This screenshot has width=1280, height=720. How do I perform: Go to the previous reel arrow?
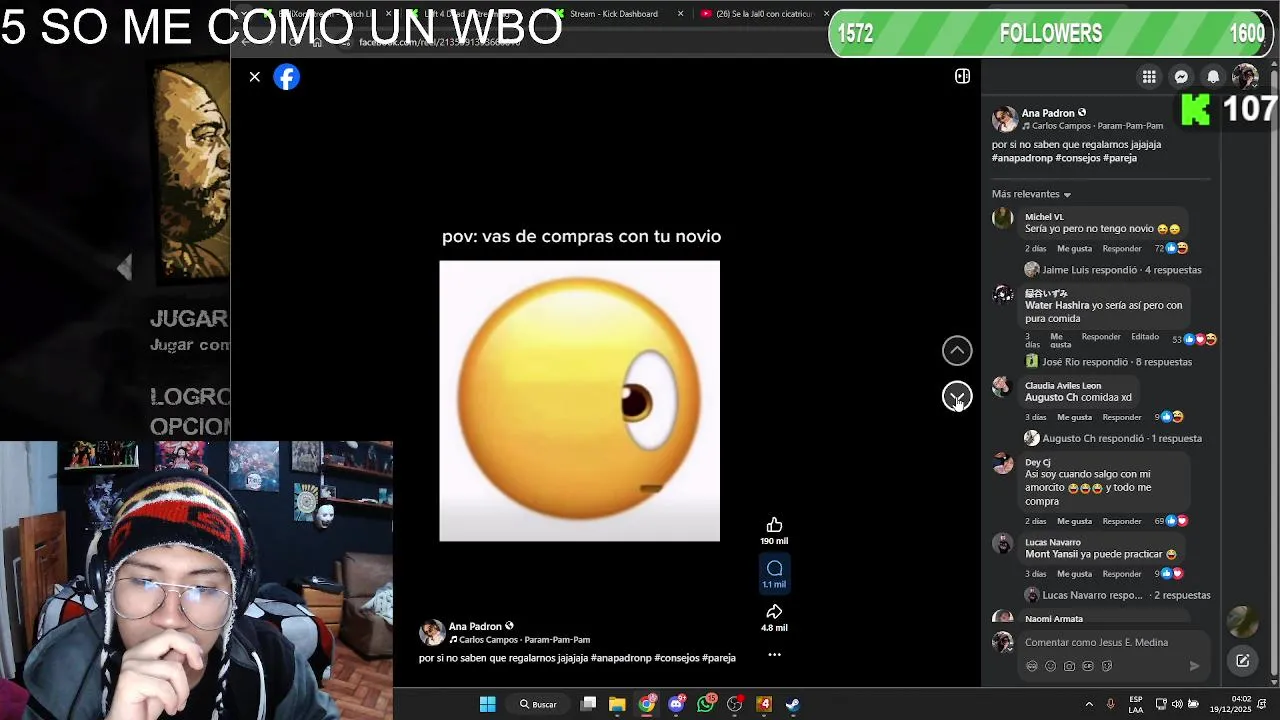[x=957, y=350]
